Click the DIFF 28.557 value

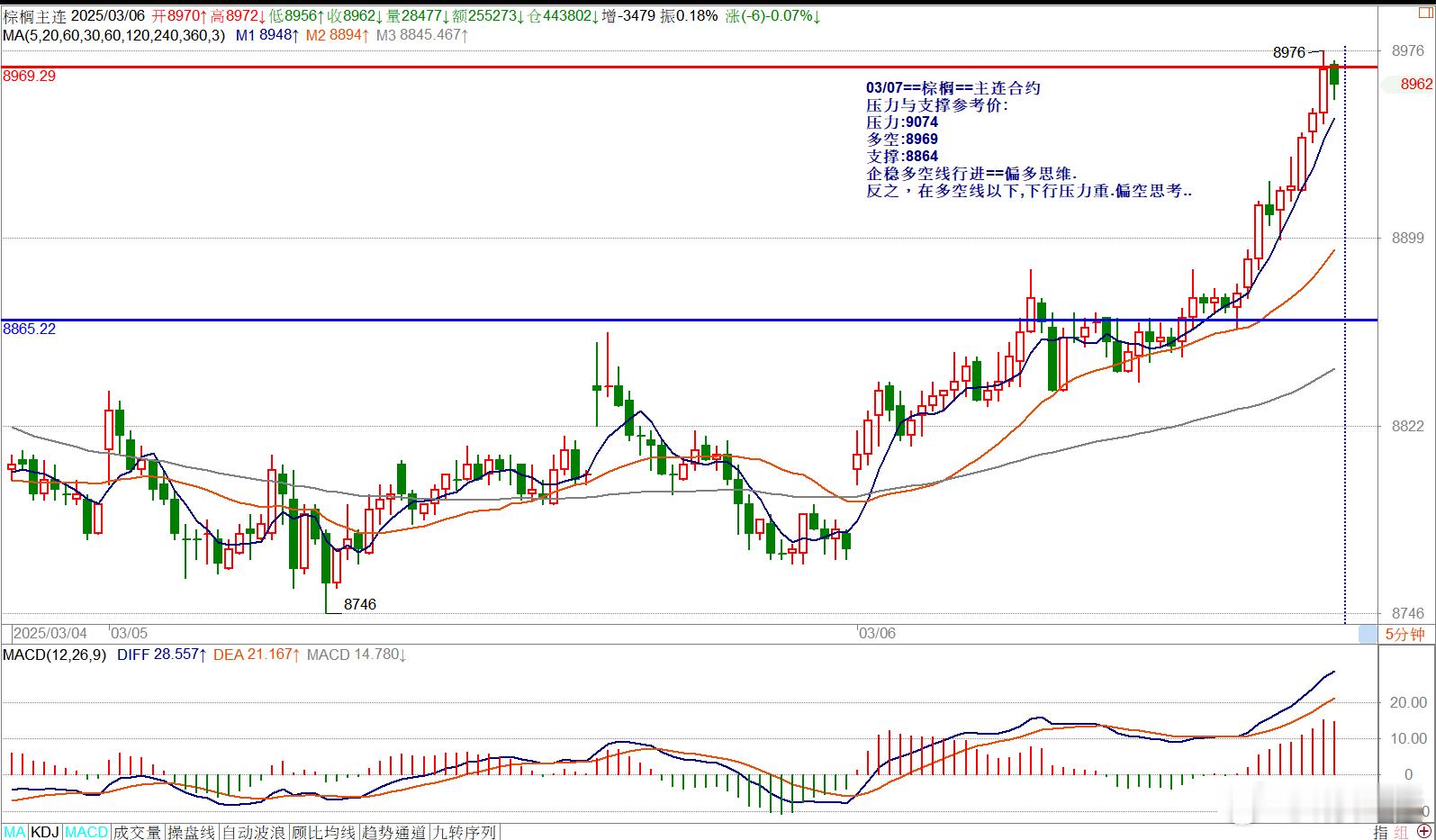point(162,655)
